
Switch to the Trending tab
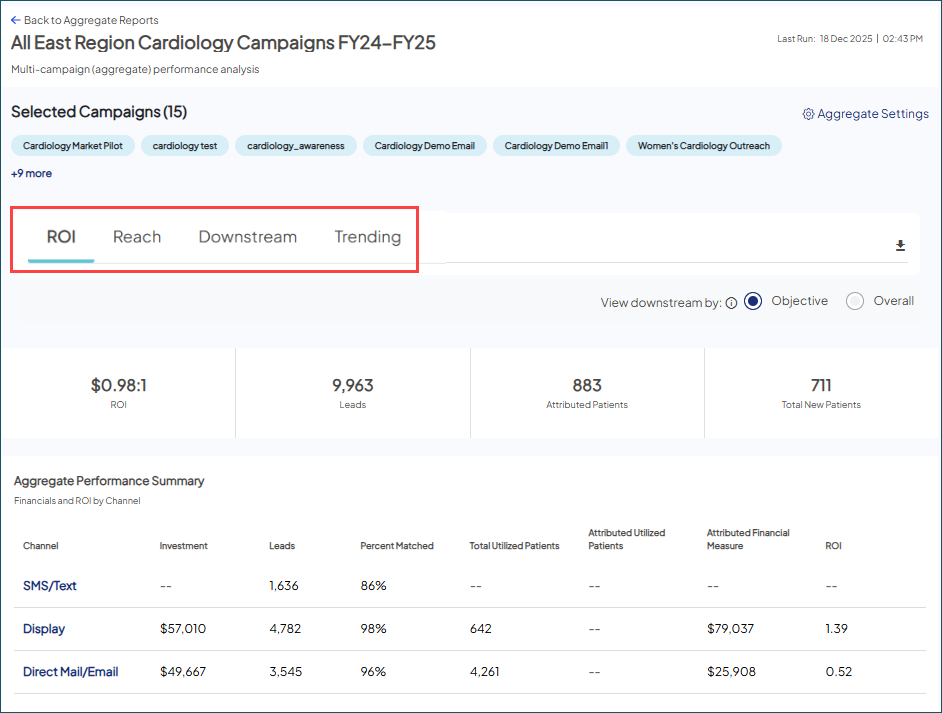(367, 237)
